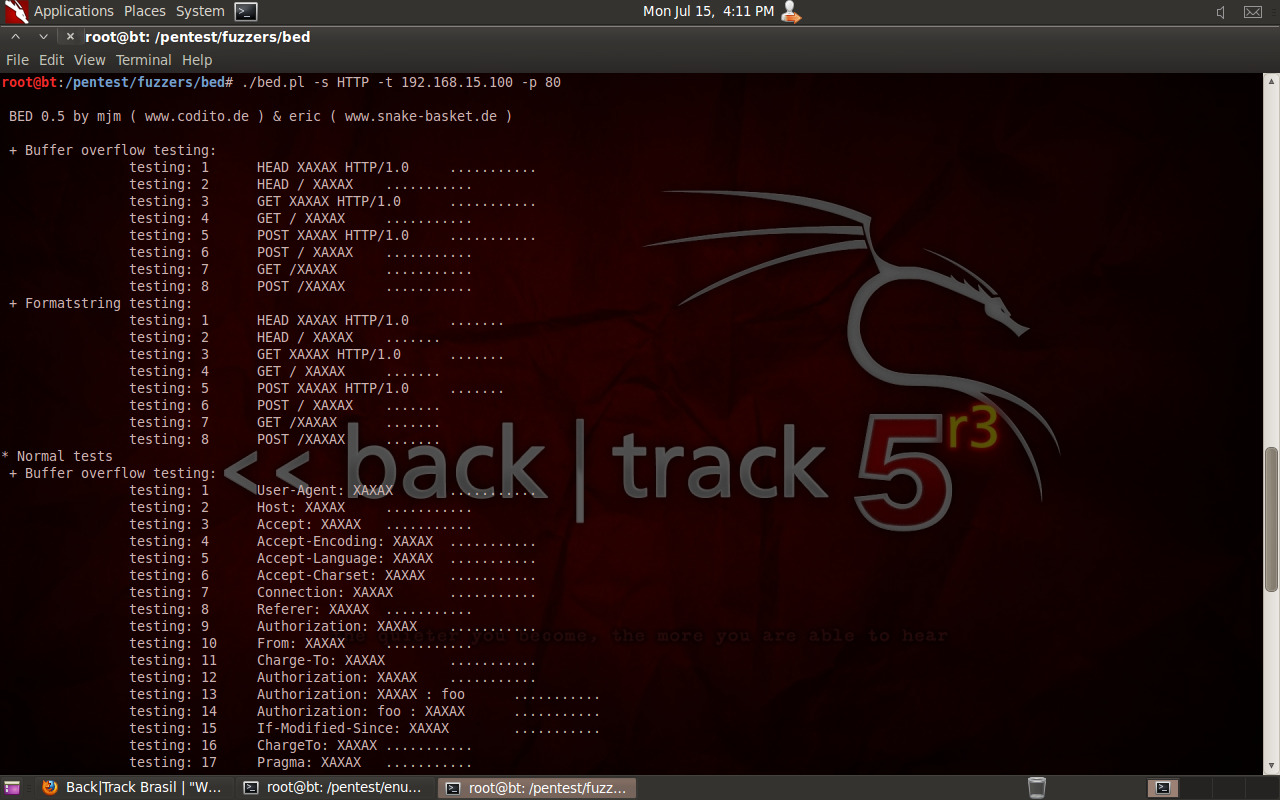Click the Firefox icon in the taskbar
Image resolution: width=1280 pixels, height=800 pixels.
(50, 788)
